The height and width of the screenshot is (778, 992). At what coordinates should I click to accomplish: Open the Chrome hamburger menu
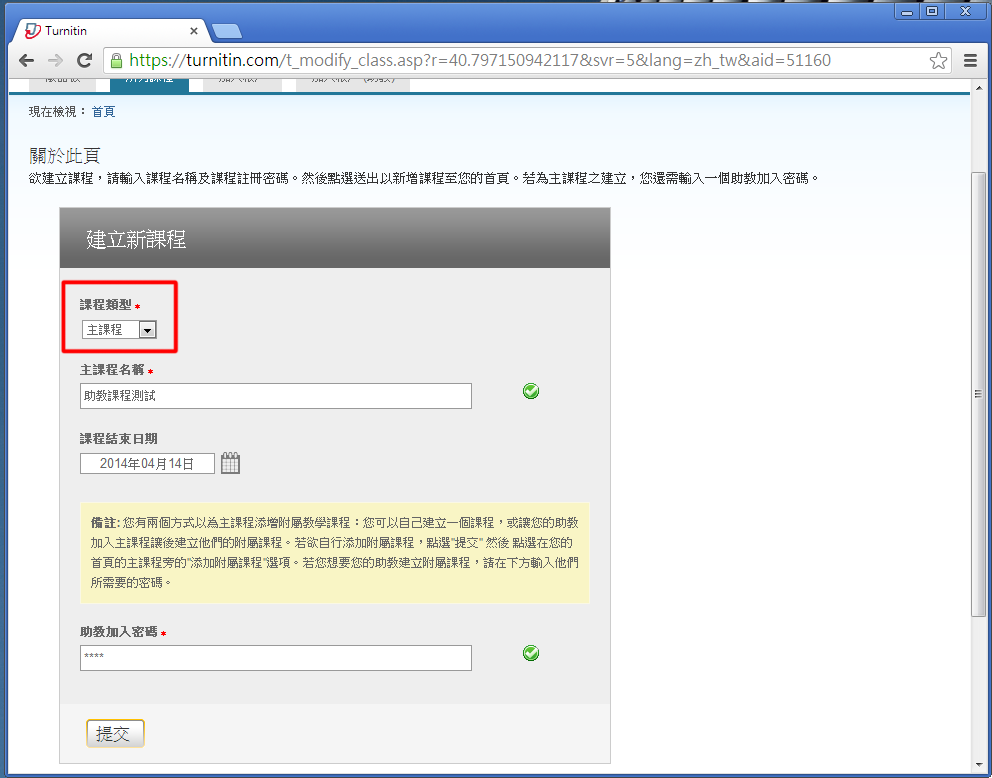(x=970, y=60)
